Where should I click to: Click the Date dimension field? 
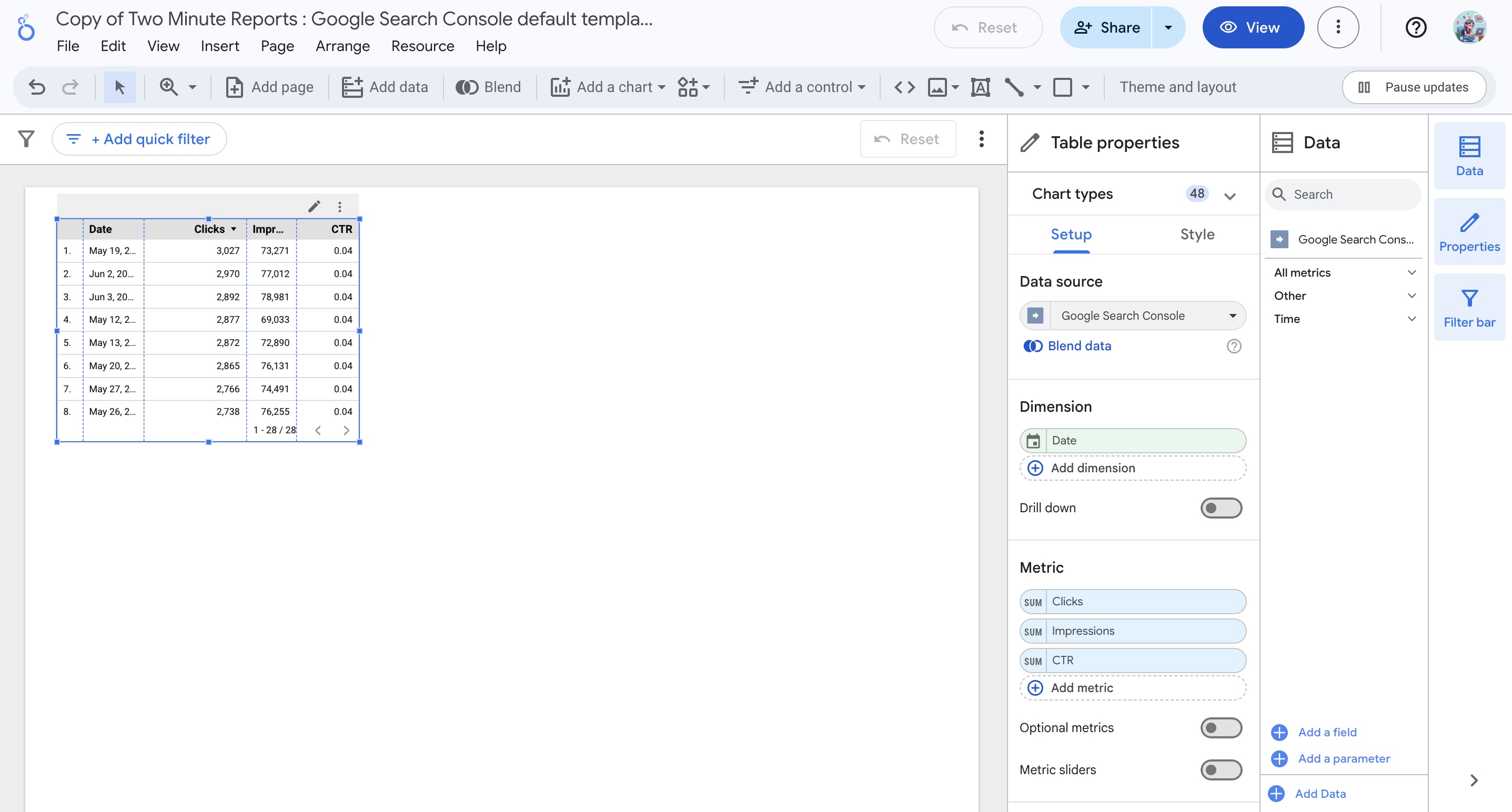[1133, 441]
